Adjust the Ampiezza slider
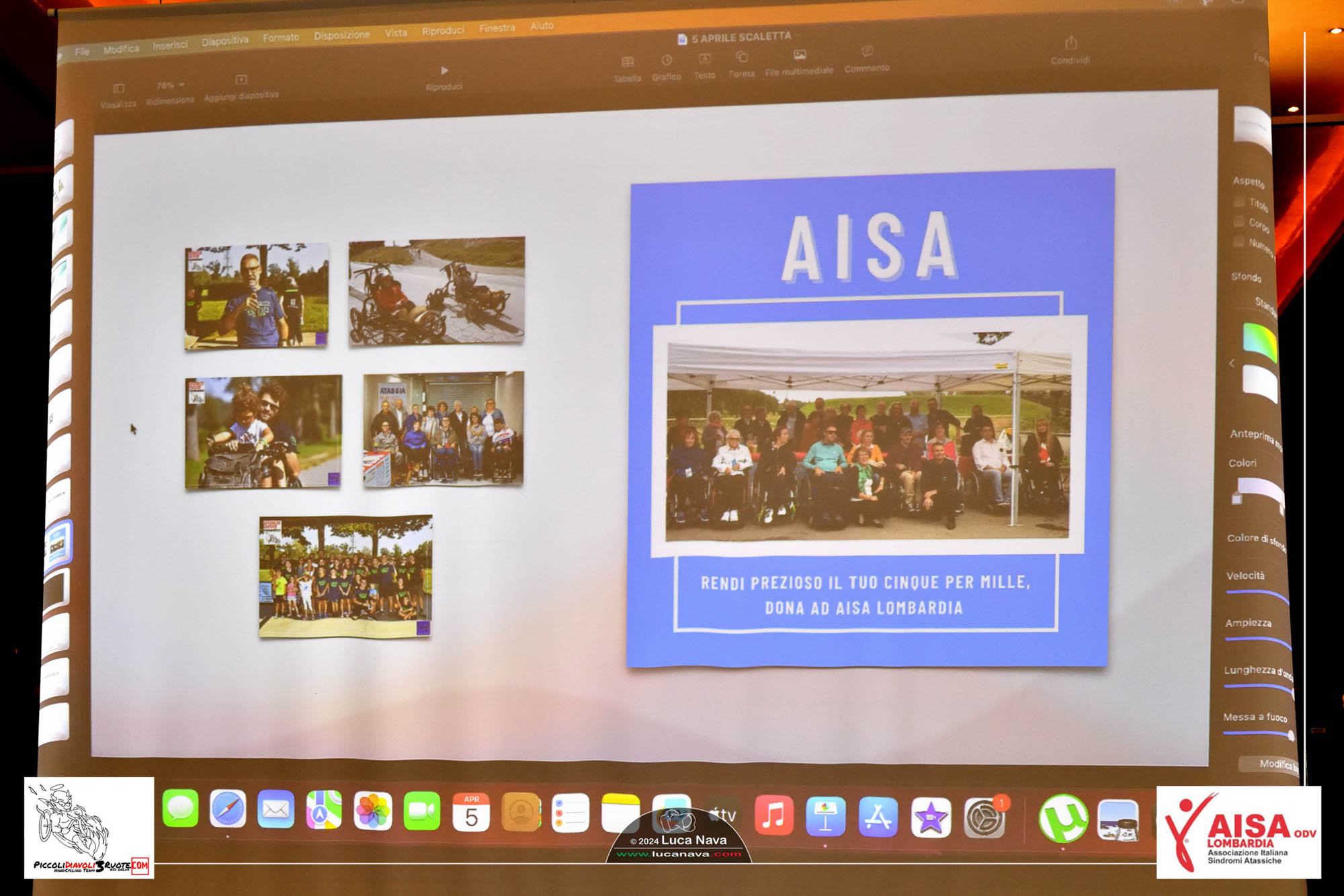 (1258, 641)
